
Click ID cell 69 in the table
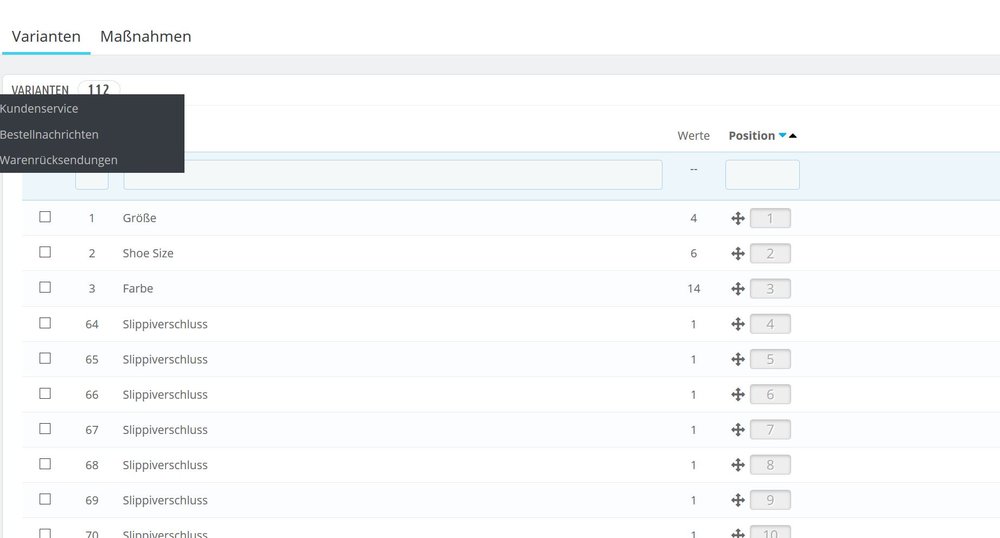(92, 500)
